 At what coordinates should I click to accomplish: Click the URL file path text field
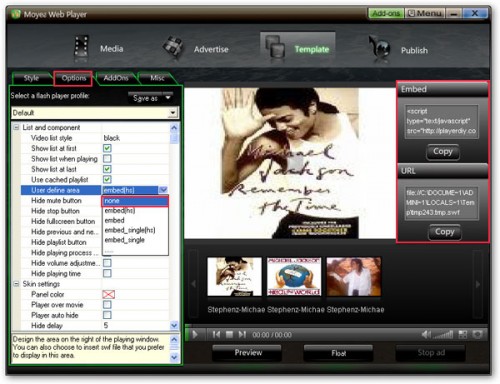pos(442,203)
